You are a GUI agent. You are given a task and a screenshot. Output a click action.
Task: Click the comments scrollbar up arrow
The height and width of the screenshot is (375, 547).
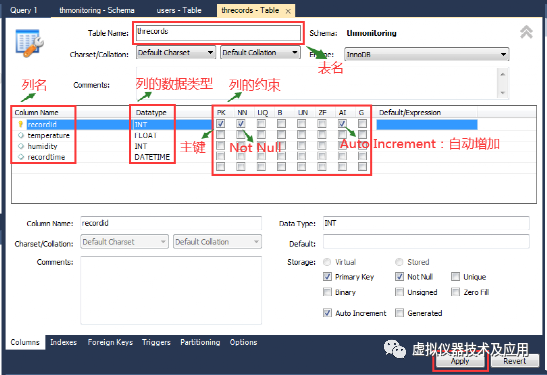503,74
